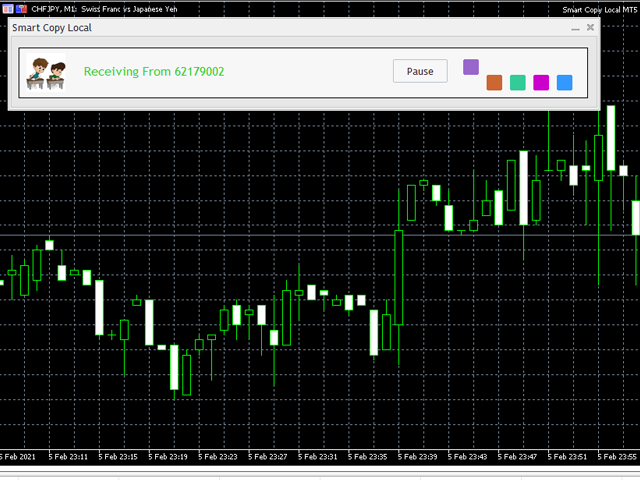Select the blue color swatch
640x480 pixels.
pos(564,82)
